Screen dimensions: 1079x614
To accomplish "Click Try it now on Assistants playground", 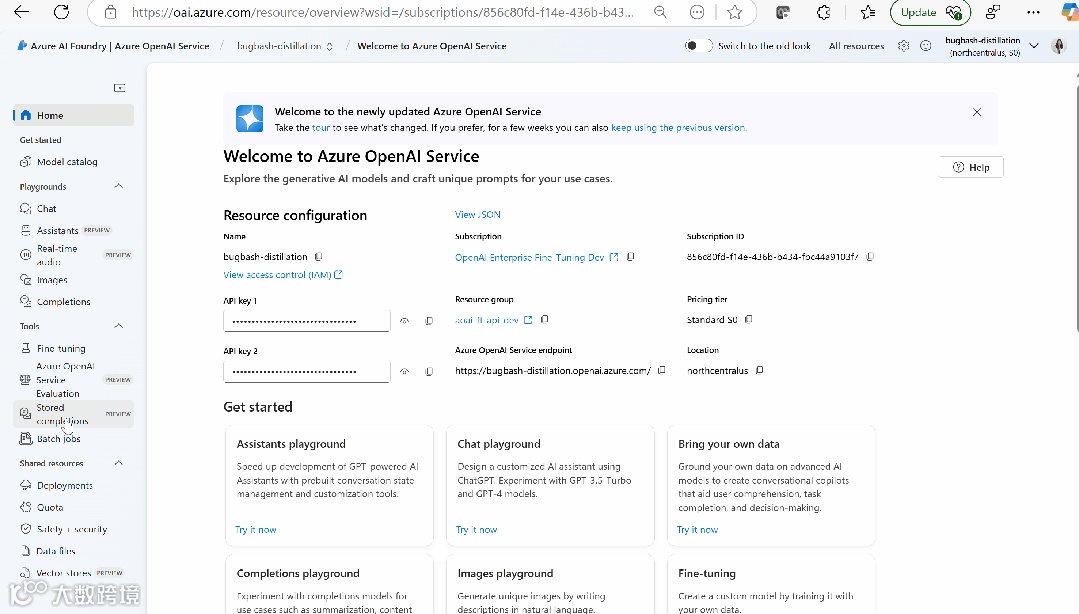I will tap(256, 530).
